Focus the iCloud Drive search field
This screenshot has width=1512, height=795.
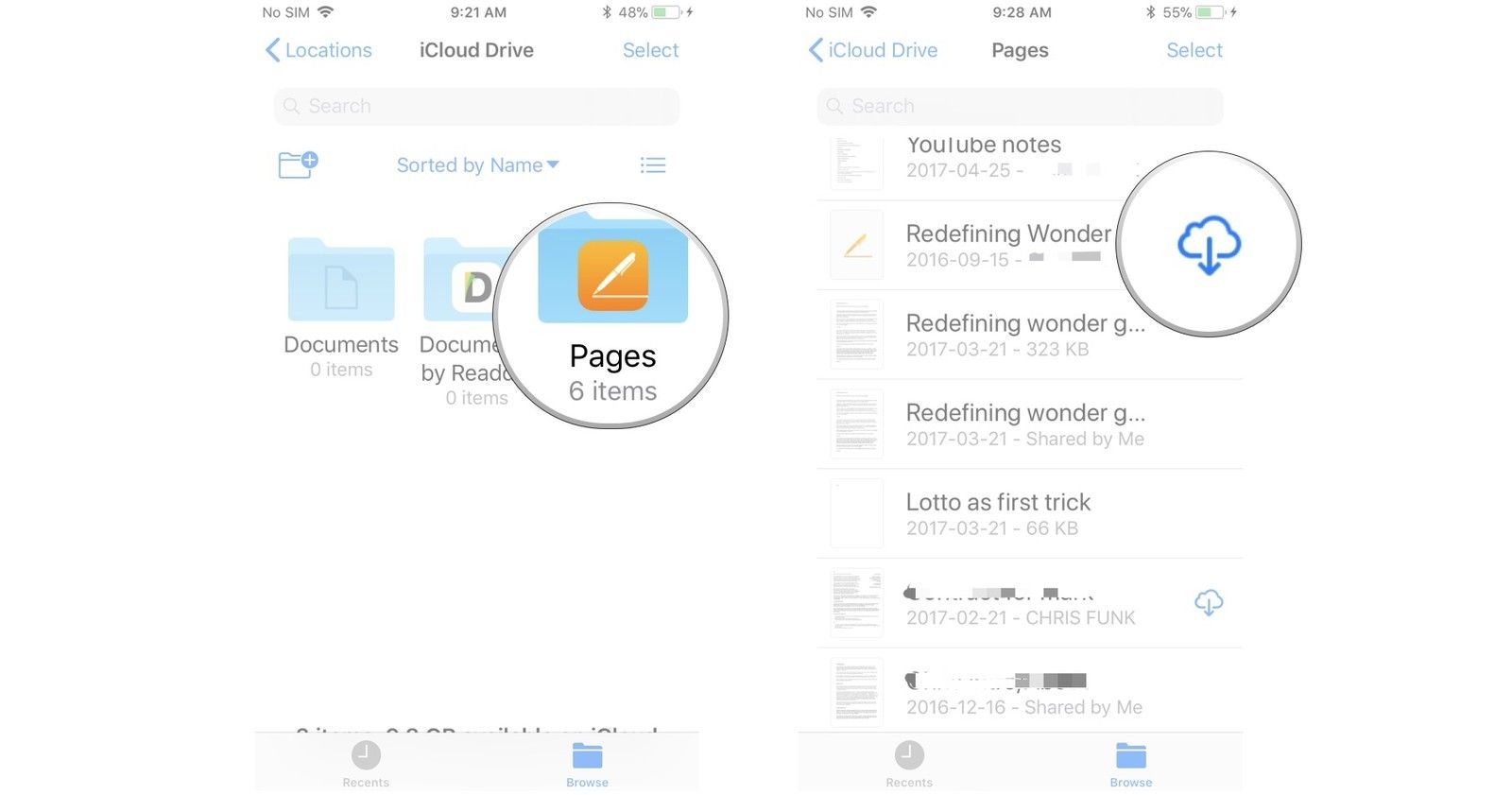476,106
